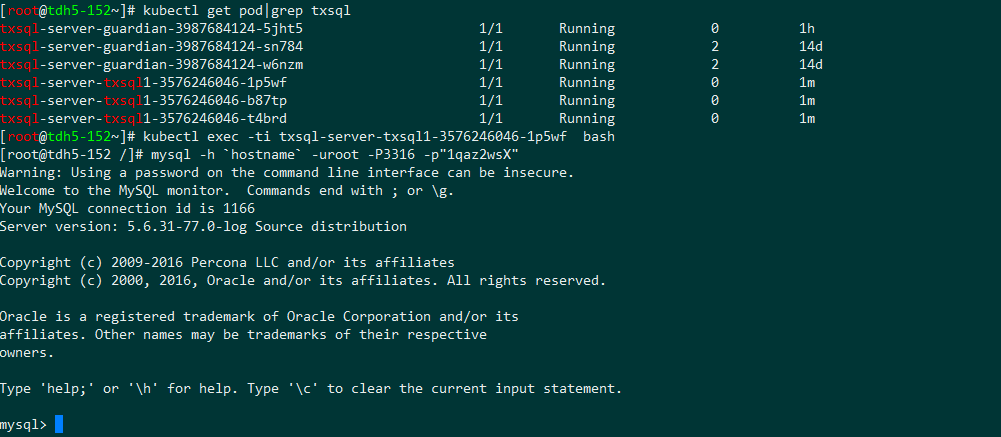The image size is (1001, 437).
Task: Click the password insecure warning line
Action: pyautogui.click(x=287, y=172)
